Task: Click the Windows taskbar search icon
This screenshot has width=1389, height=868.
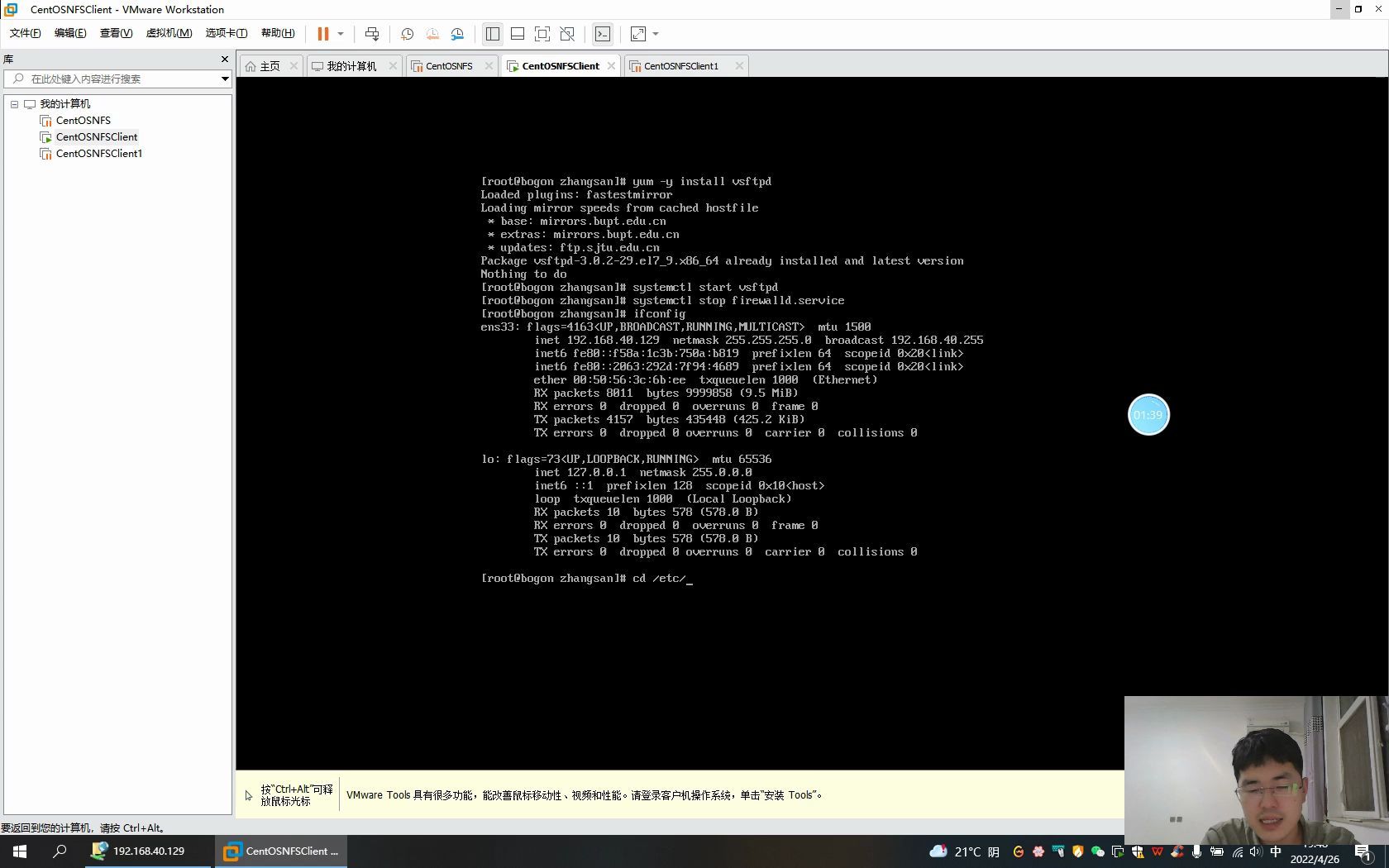Action: pyautogui.click(x=60, y=851)
